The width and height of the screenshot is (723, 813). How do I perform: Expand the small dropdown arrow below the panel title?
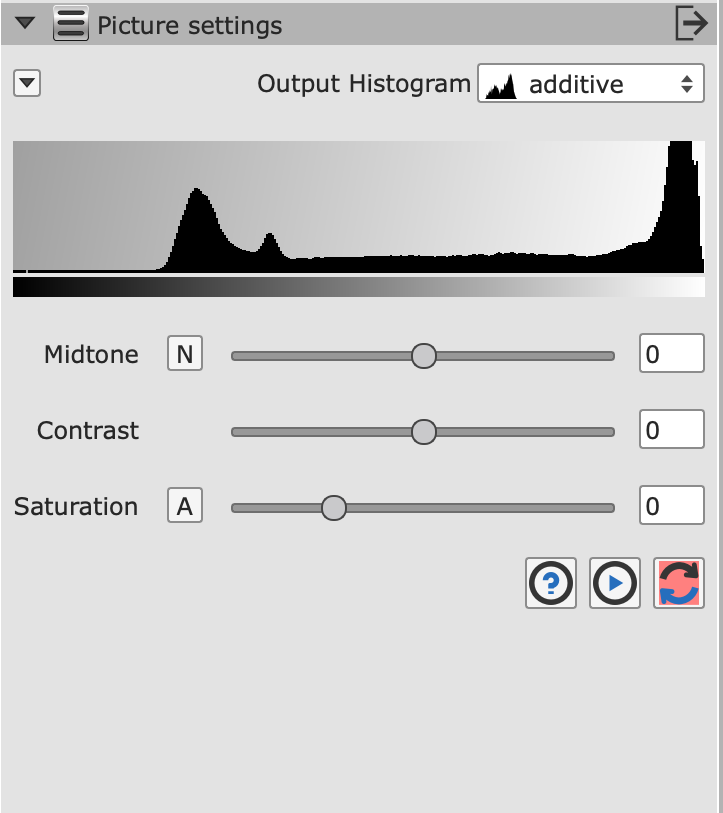click(27, 84)
